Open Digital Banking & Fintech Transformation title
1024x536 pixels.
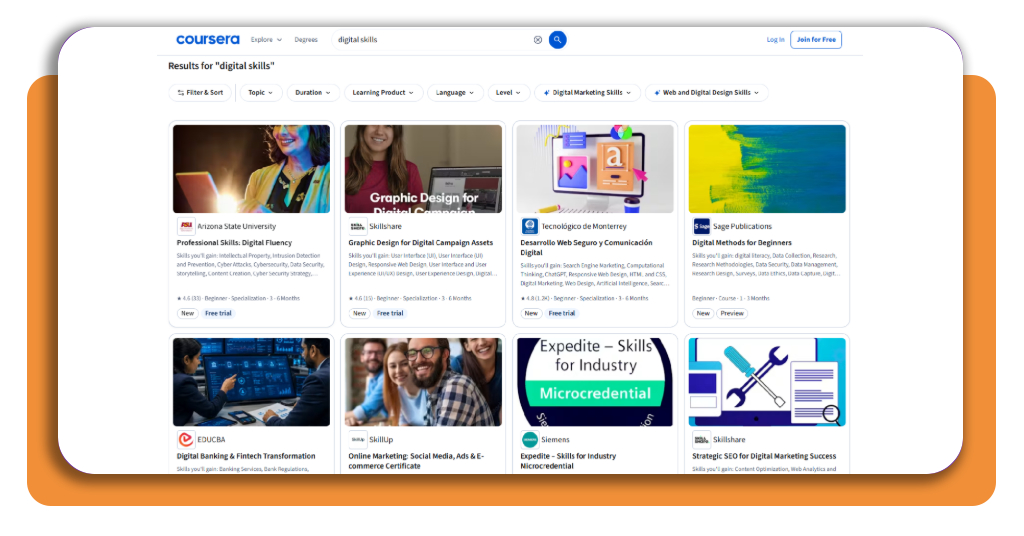click(246, 456)
